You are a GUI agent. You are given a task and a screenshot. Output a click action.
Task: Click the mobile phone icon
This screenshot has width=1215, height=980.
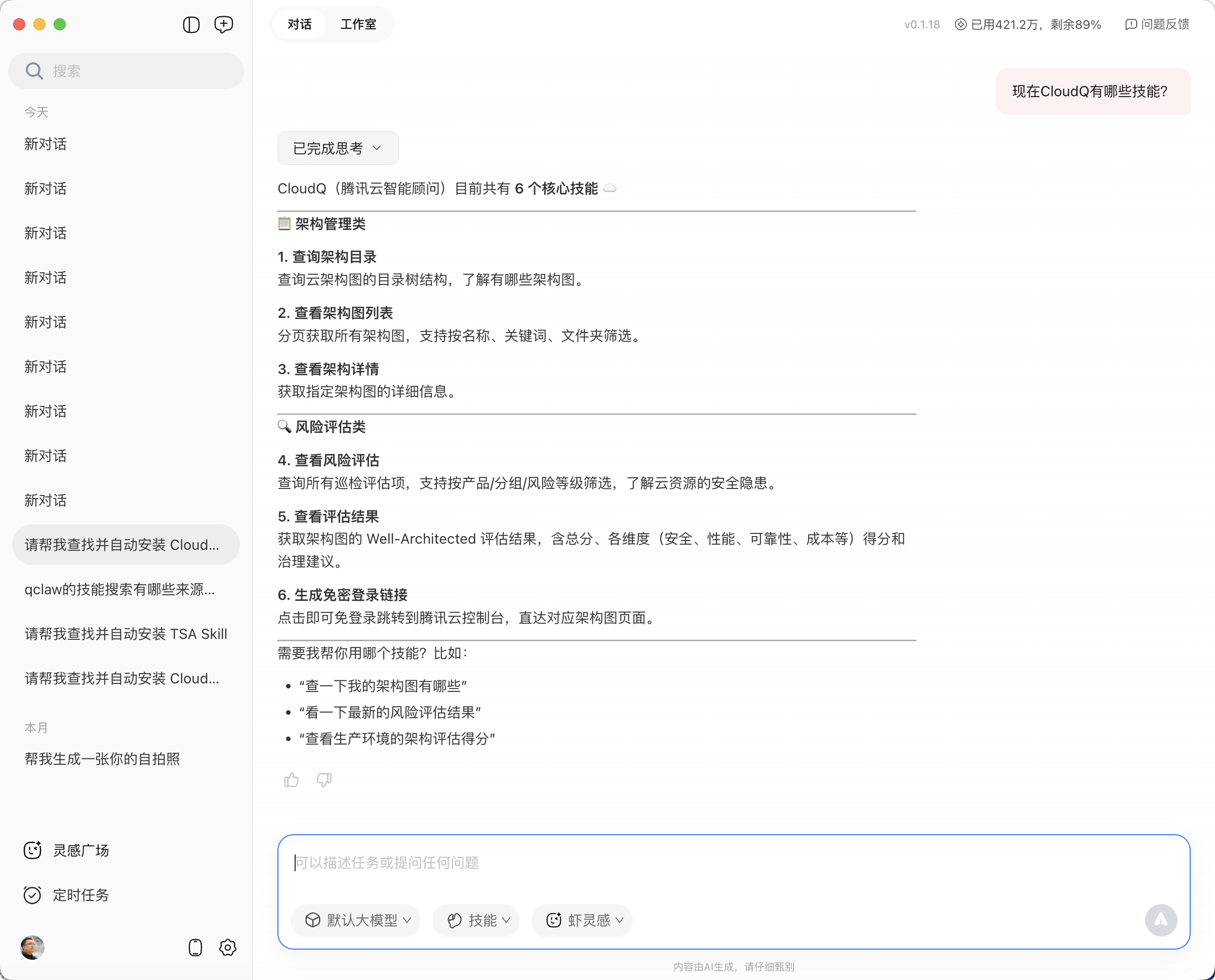195,947
